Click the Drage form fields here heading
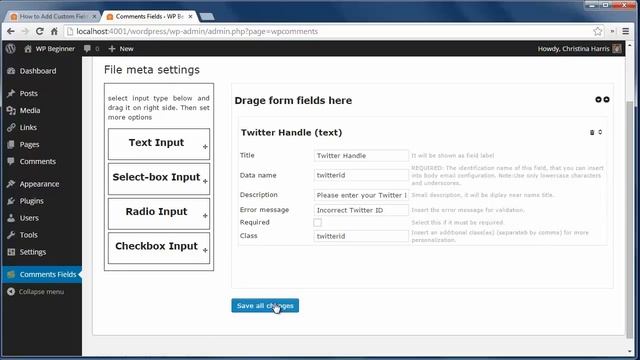This screenshot has width=640, height=360. point(293,100)
